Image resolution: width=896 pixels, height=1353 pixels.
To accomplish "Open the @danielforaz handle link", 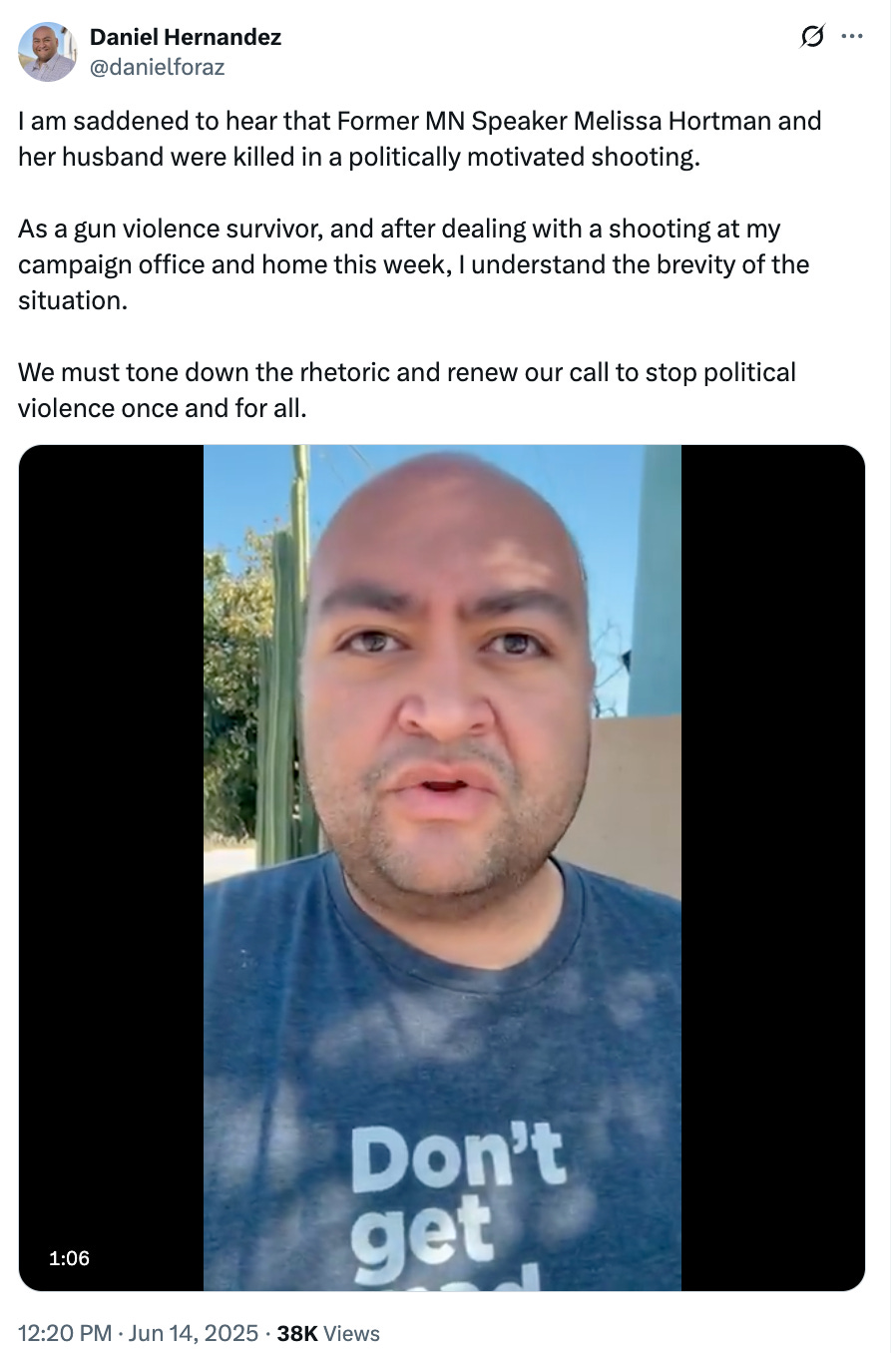I will click(x=158, y=67).
